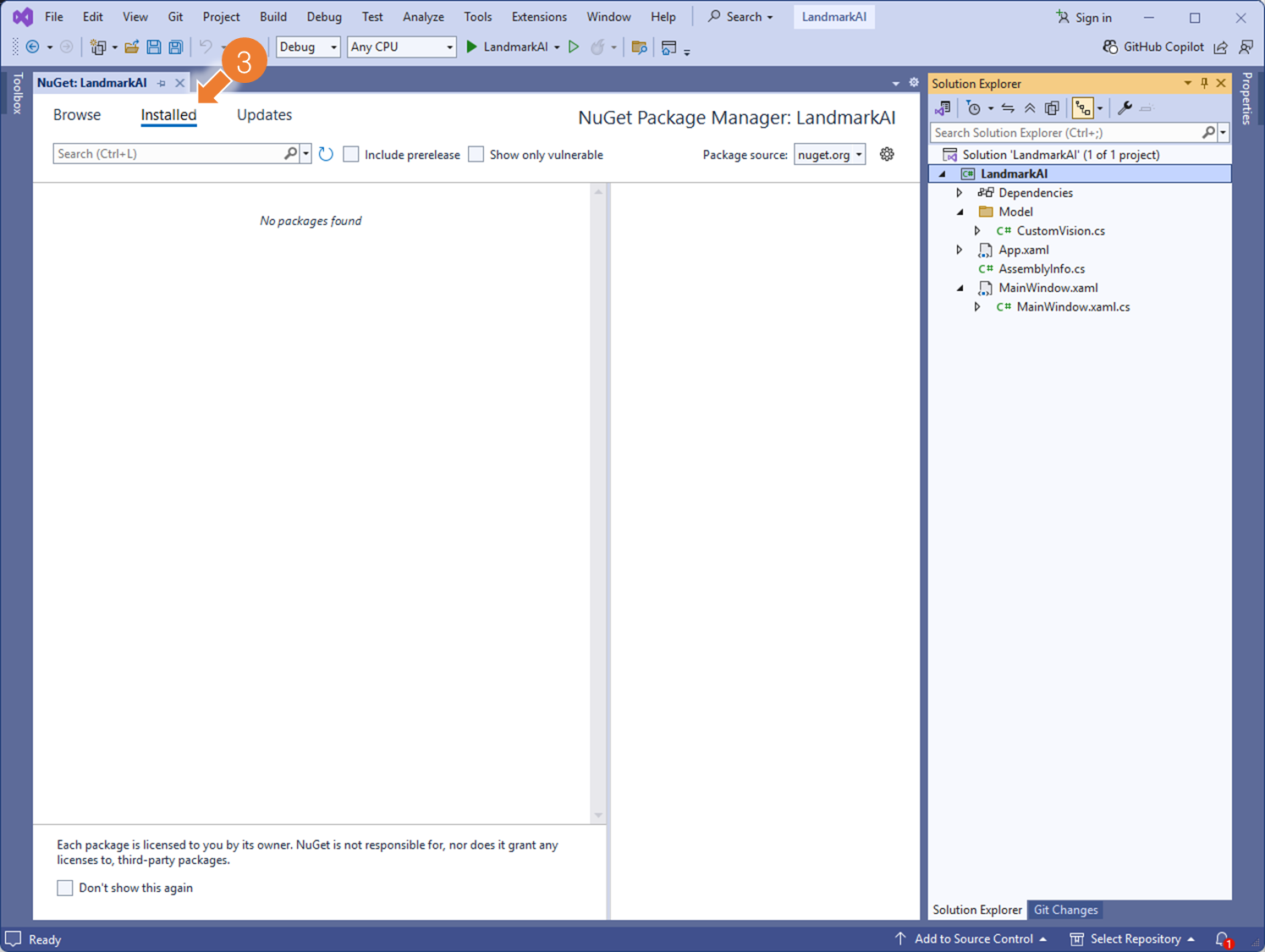Select the Installed tab
Screen dimensions: 1265x952
[168, 115]
